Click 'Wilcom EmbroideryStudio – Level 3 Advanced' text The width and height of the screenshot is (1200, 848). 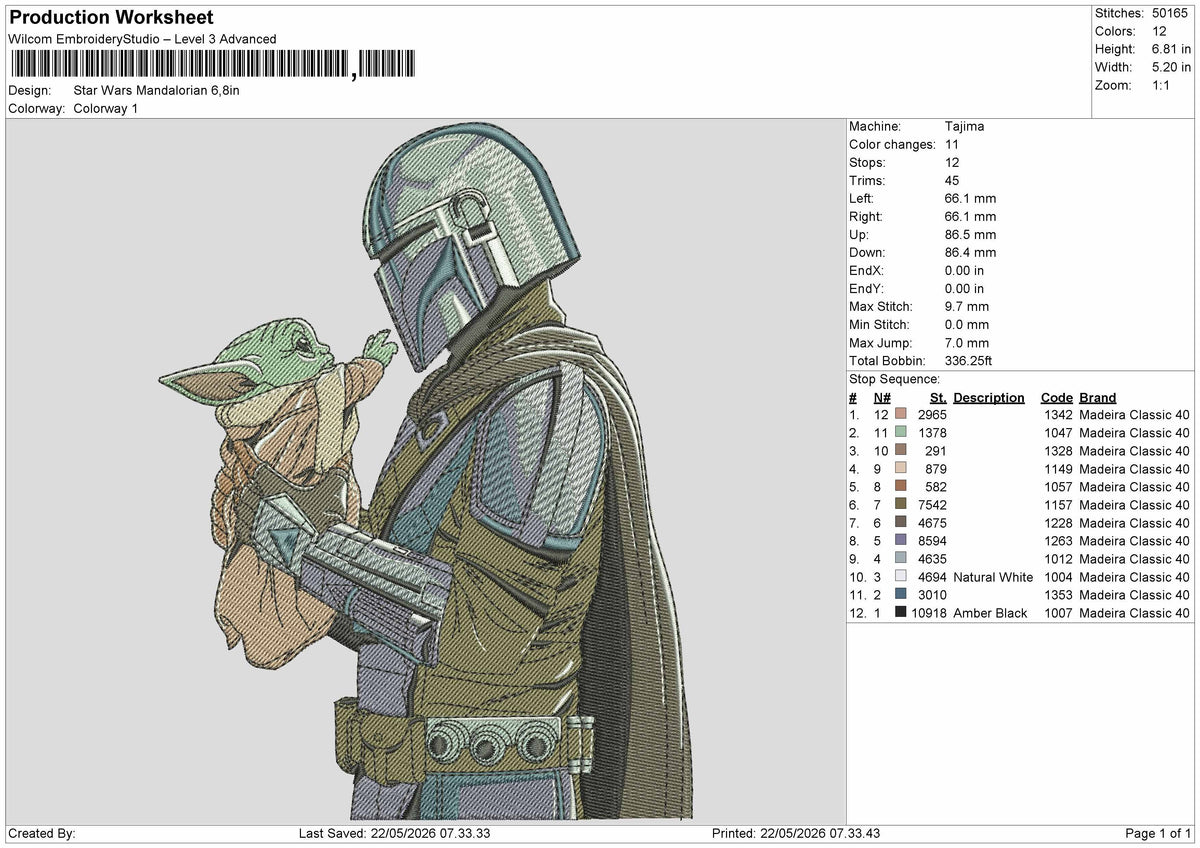[142, 39]
